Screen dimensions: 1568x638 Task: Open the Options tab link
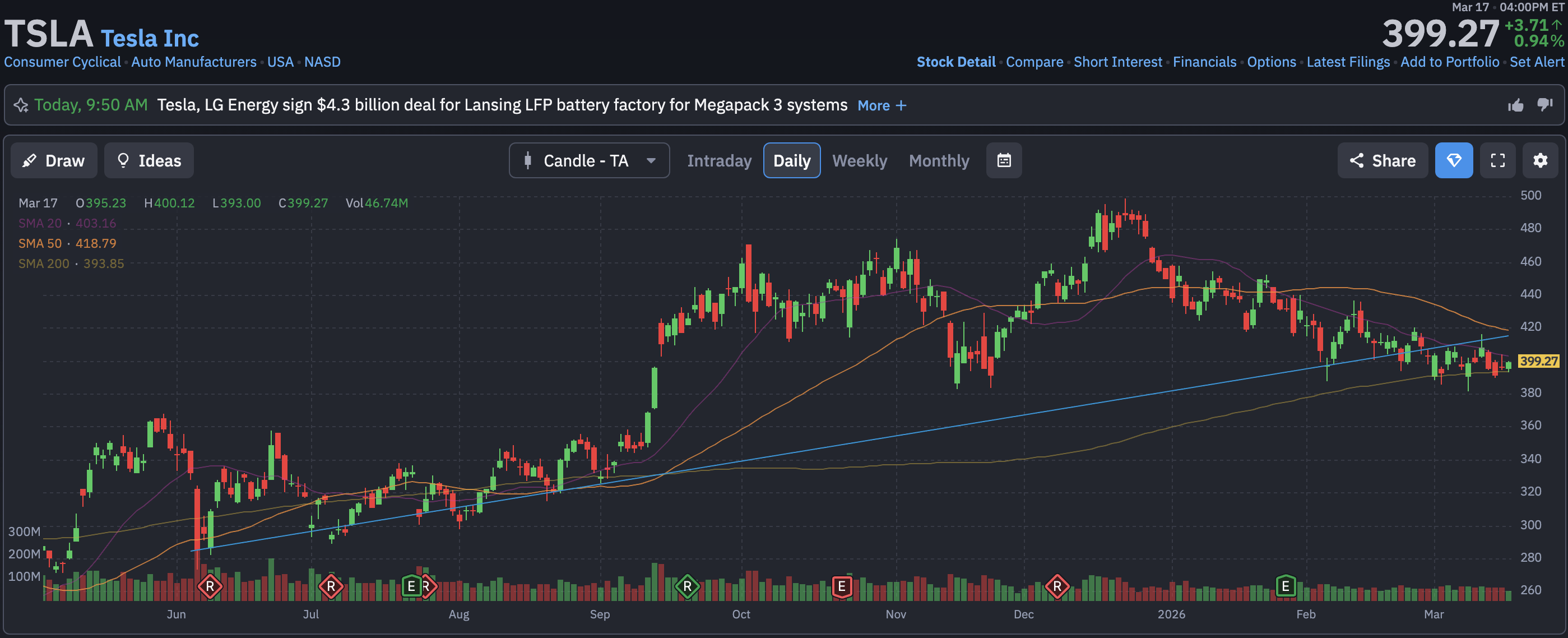pos(1271,62)
